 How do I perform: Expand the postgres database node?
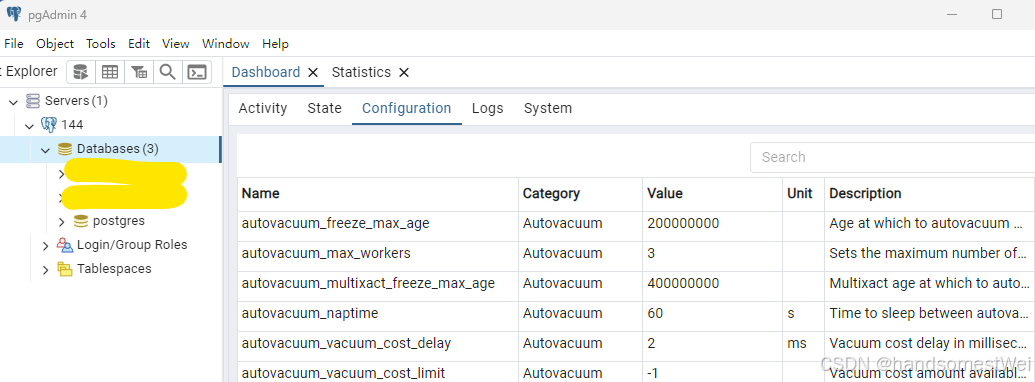coord(62,221)
